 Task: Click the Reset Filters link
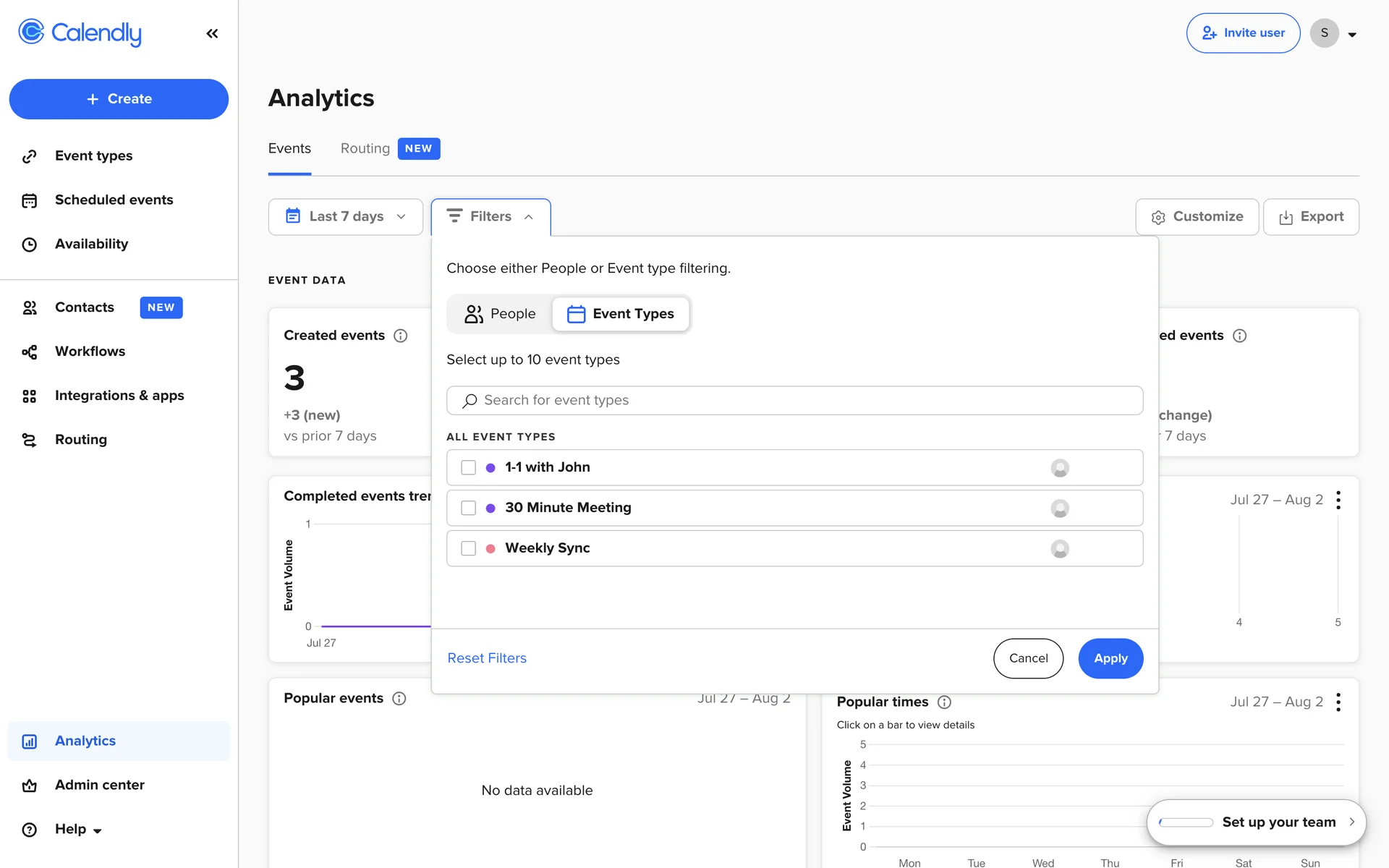click(487, 658)
